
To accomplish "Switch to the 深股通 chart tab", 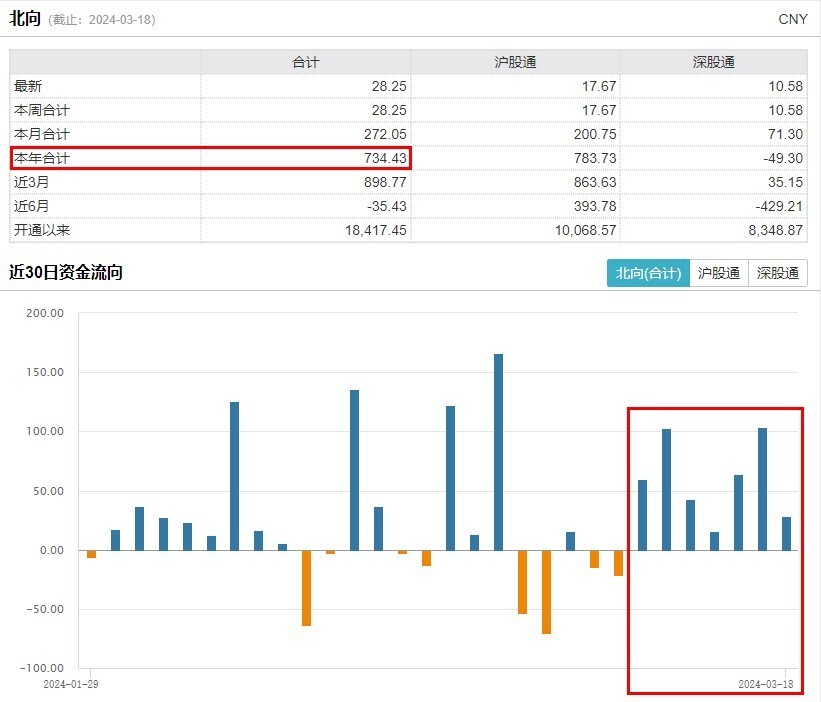I will [x=778, y=273].
